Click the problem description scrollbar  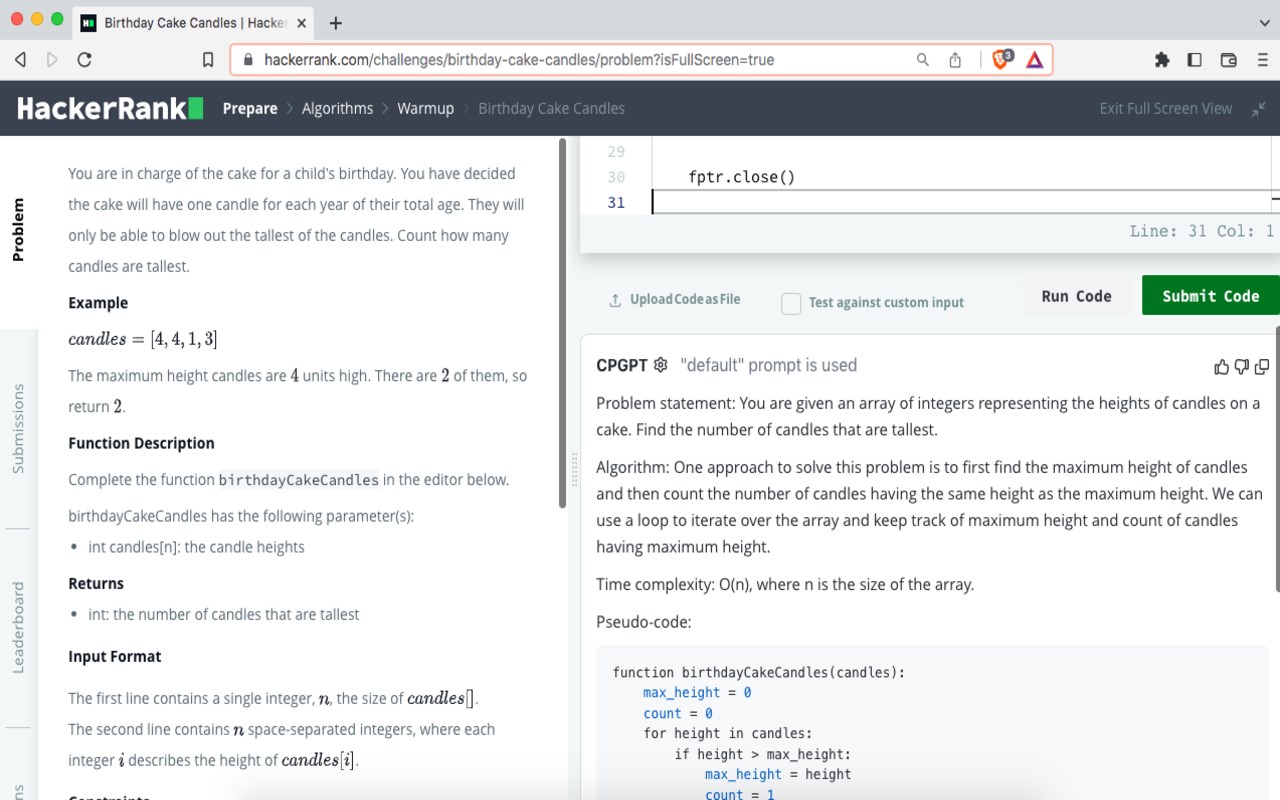coord(563,323)
